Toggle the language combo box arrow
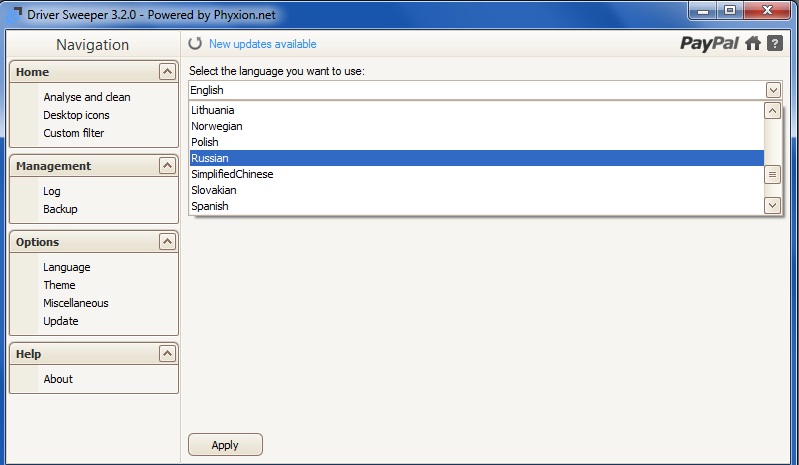Screen dimensions: 799x465 pos(773,90)
